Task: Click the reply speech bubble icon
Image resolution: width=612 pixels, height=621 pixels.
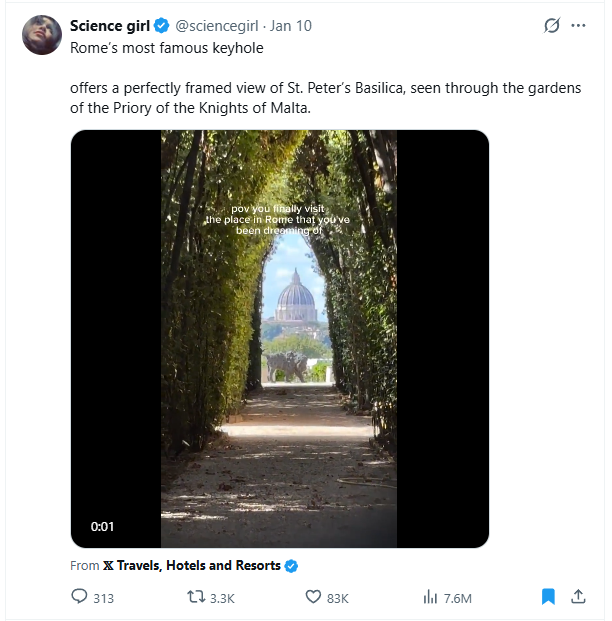Action: (79, 596)
